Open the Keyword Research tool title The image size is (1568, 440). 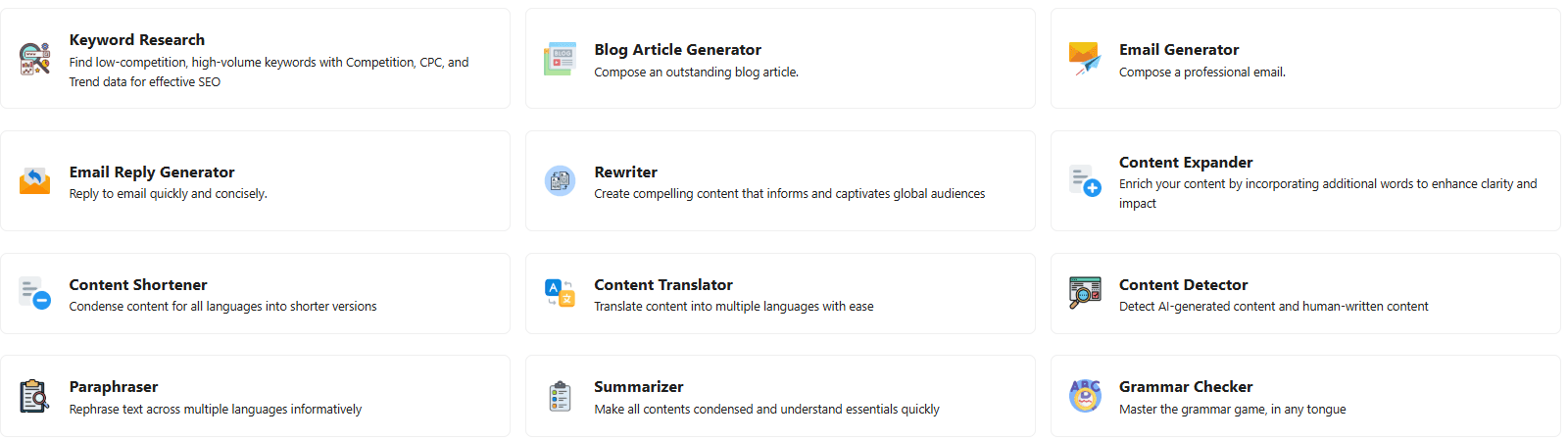coord(137,40)
